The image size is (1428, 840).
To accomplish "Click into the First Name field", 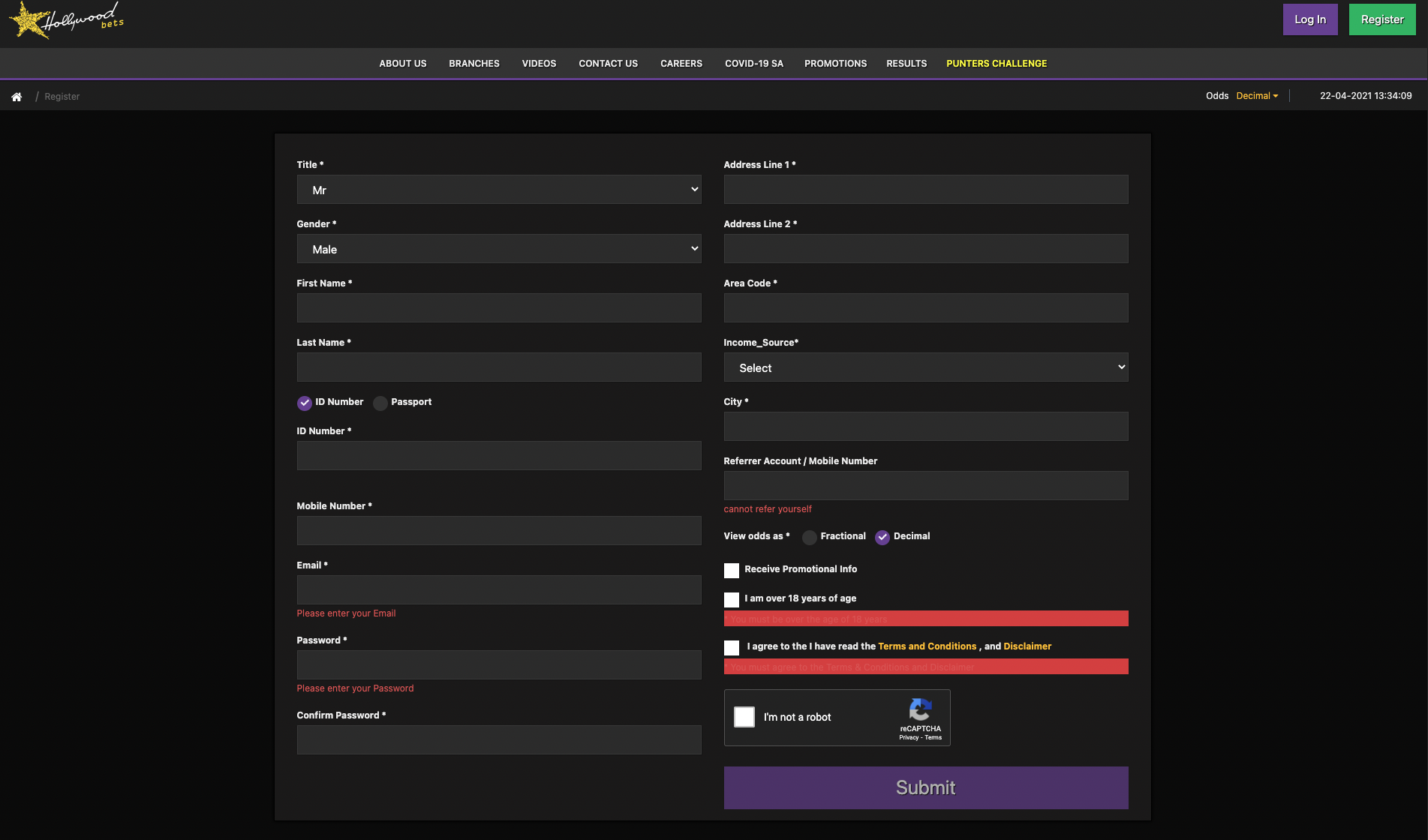I will pyautogui.click(x=499, y=308).
